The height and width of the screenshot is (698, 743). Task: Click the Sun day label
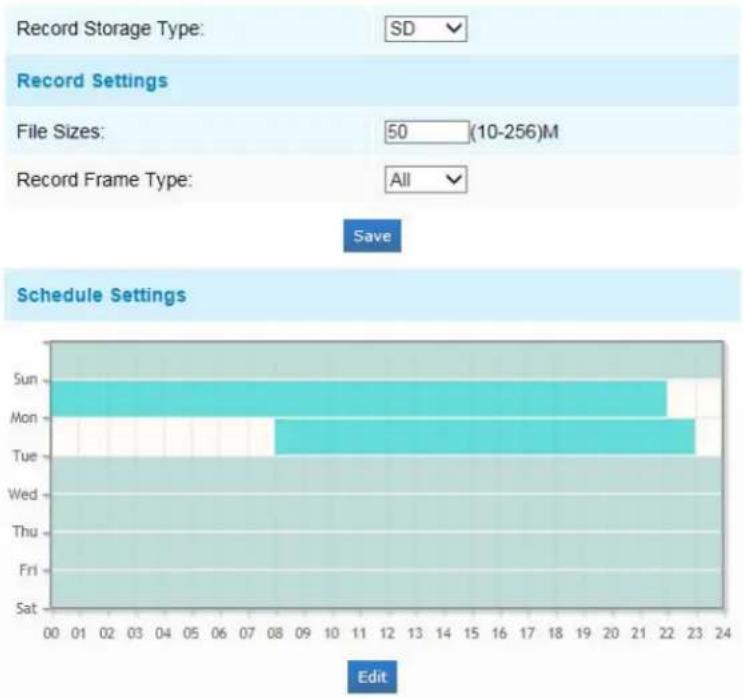pyautogui.click(x=25, y=379)
